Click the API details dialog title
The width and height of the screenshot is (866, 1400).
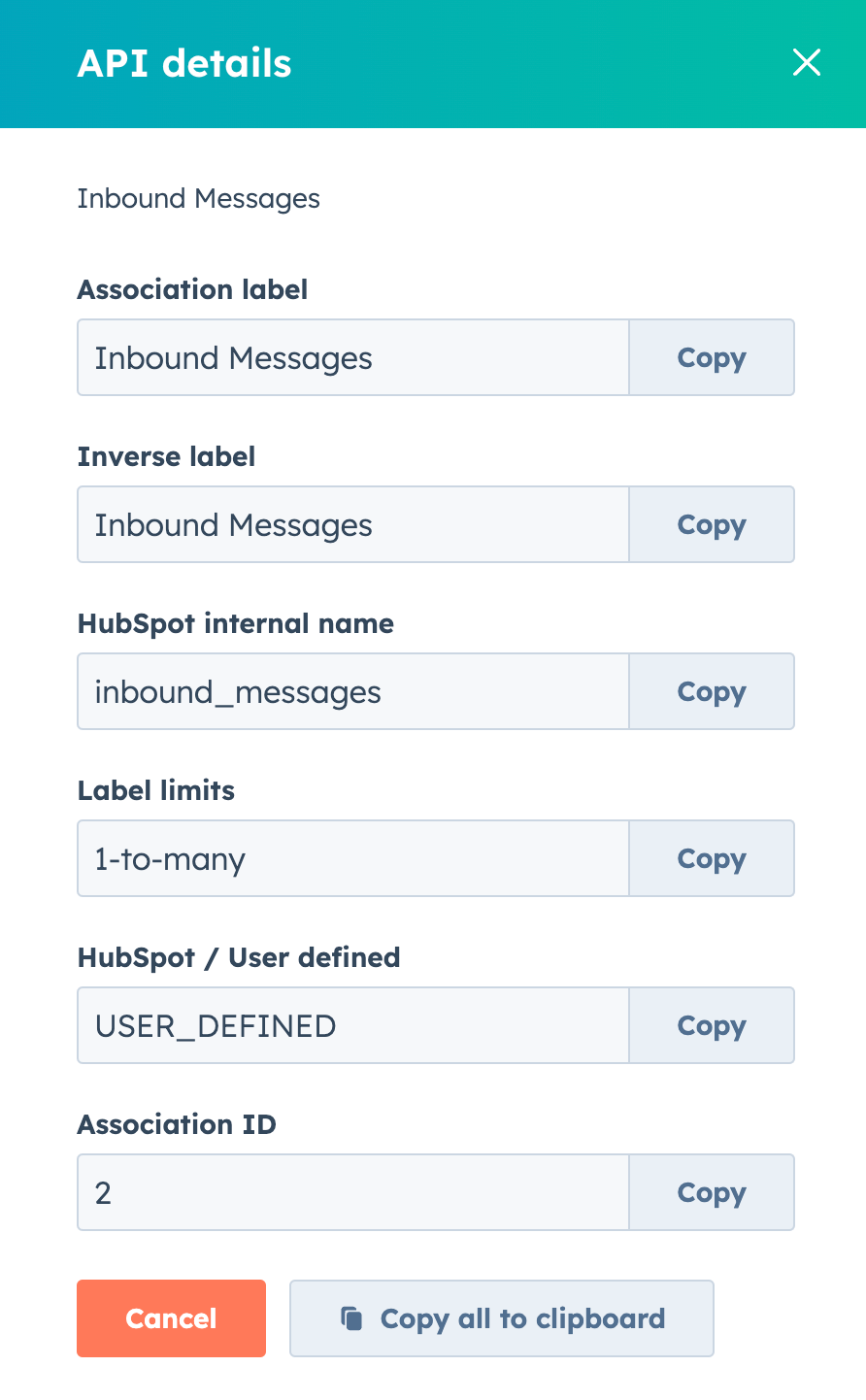click(x=184, y=62)
